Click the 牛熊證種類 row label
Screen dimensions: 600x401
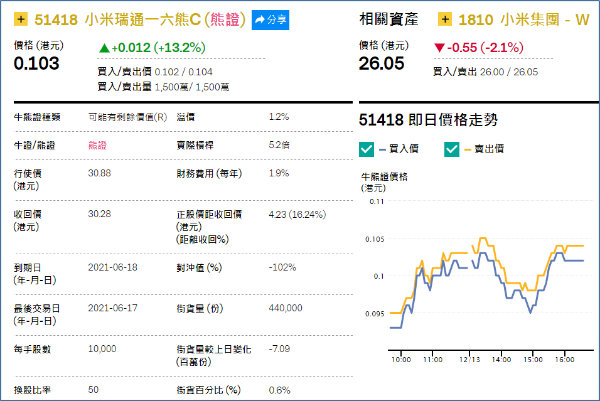pos(37,117)
